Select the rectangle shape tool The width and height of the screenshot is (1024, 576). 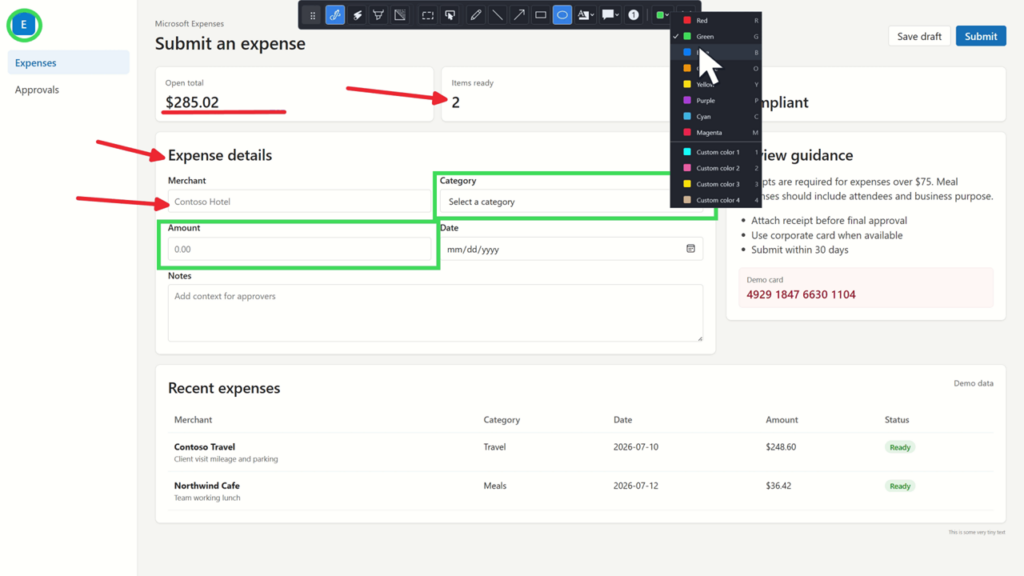pos(541,15)
